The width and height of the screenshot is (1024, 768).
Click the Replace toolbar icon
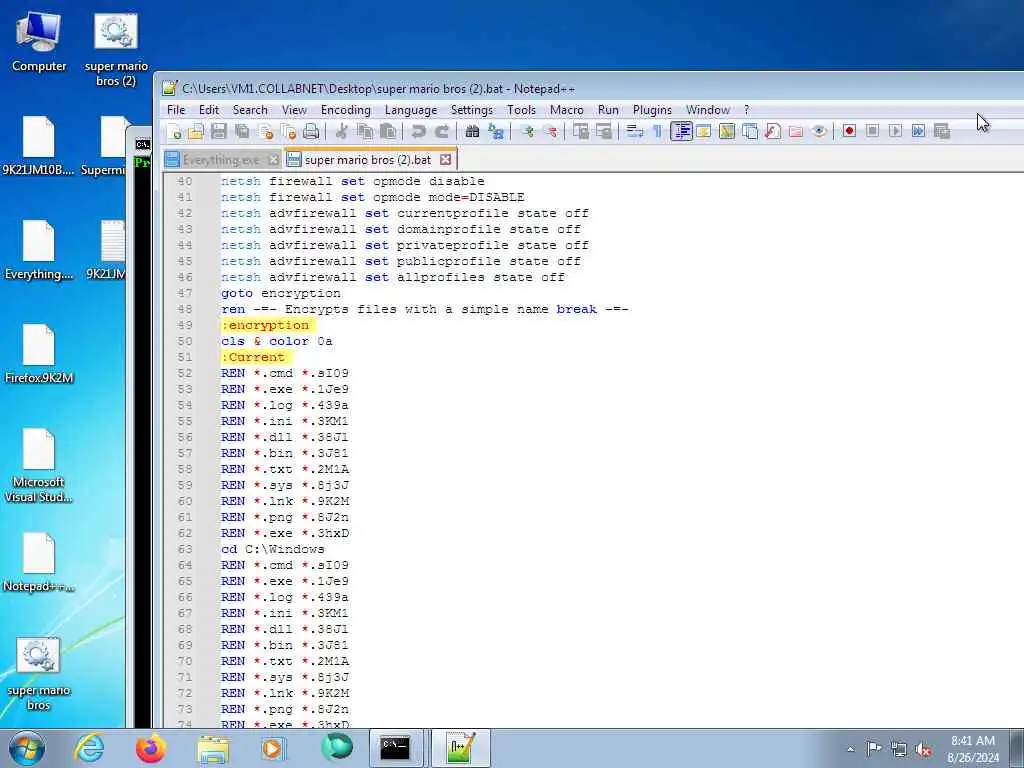pyautogui.click(x=496, y=131)
